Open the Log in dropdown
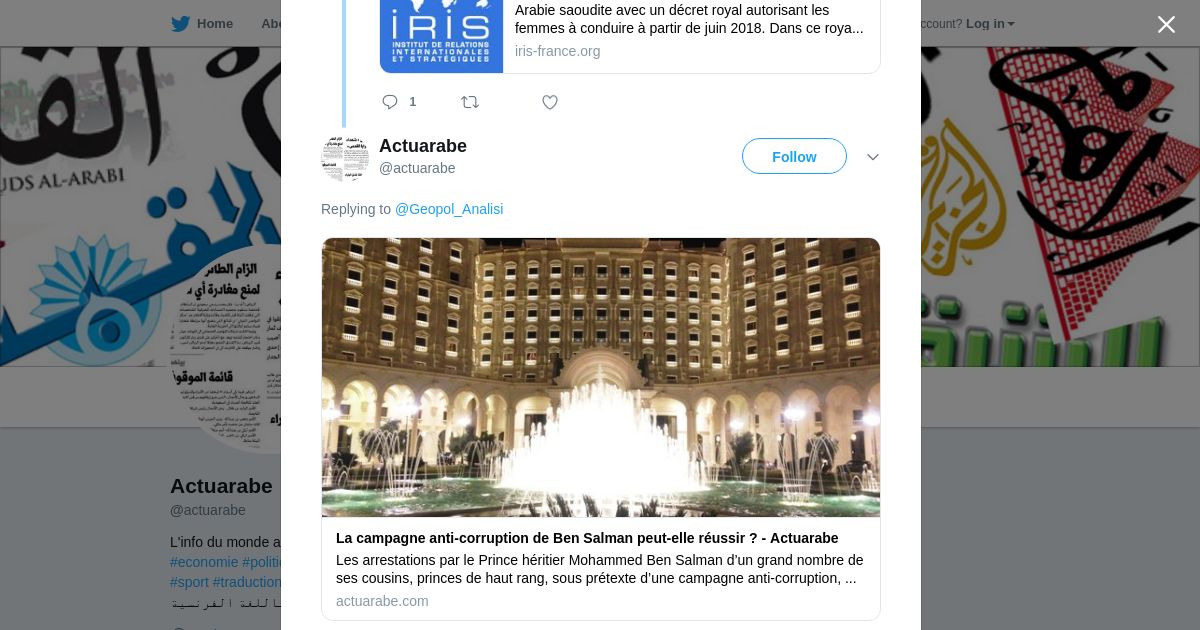The image size is (1200, 630). pyautogui.click(x=990, y=24)
